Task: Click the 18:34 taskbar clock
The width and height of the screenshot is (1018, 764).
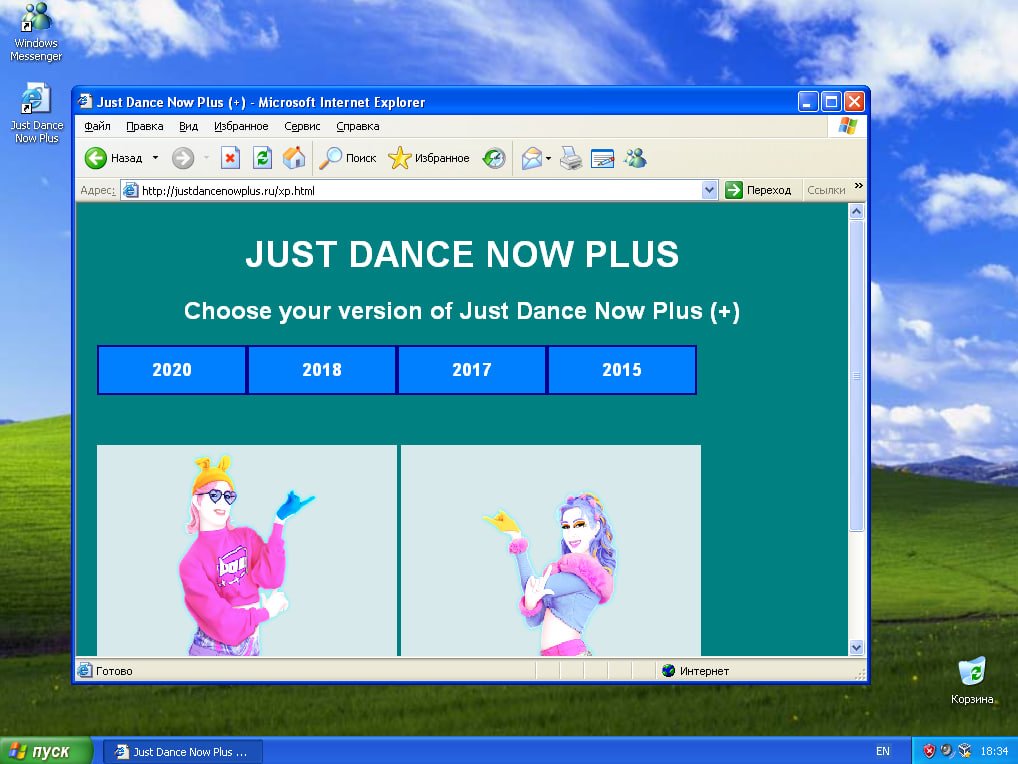Action: coord(994,751)
